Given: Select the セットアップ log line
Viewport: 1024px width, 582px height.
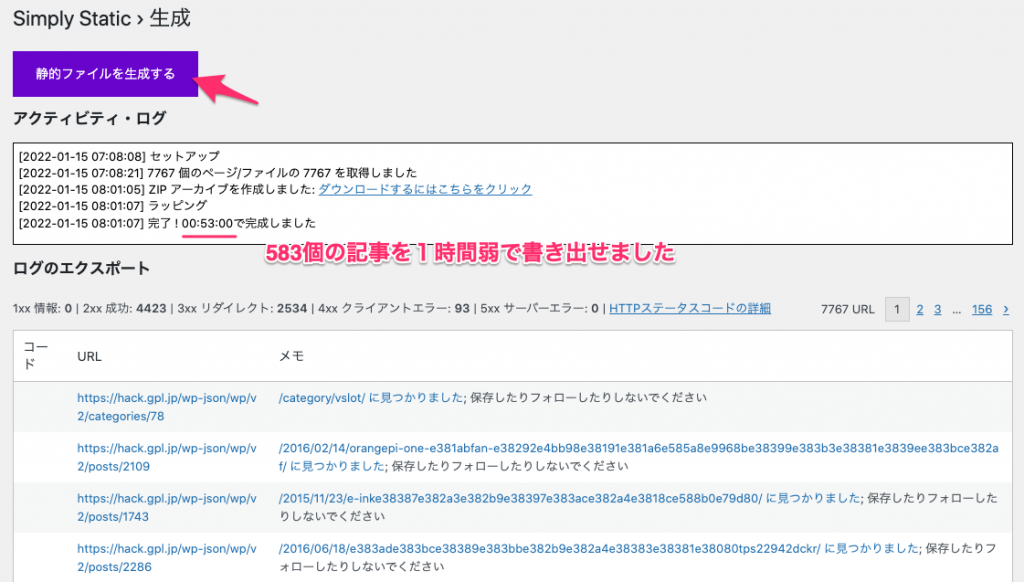Looking at the screenshot, I should [120, 157].
